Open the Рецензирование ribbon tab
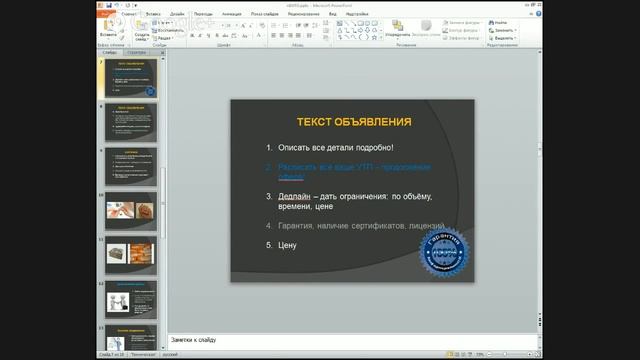Screen dimensions: 640x360 [x=303, y=14]
